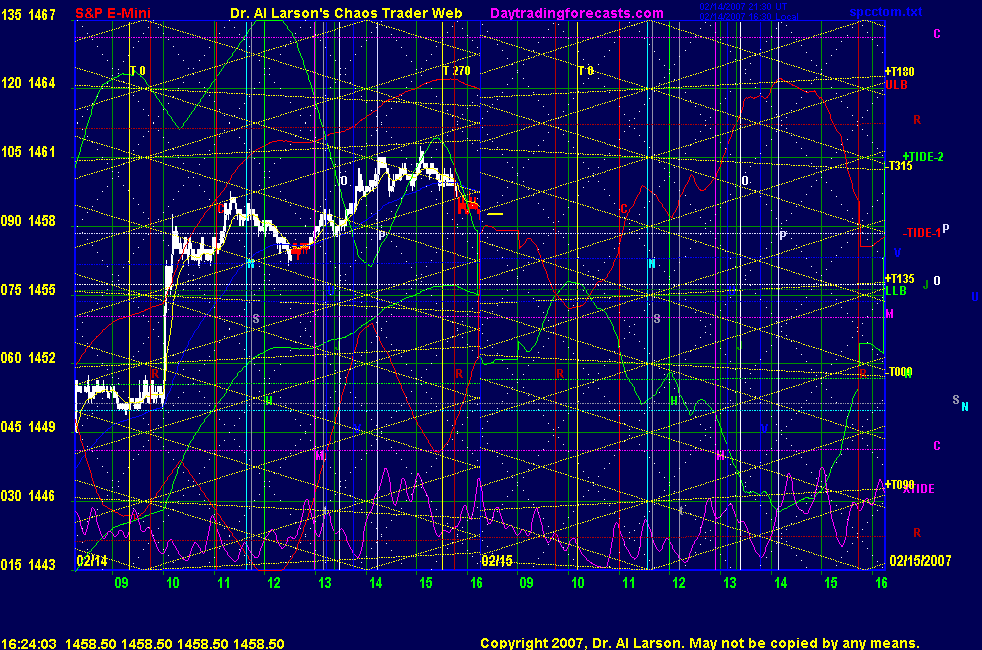The height and width of the screenshot is (650, 982).
Task: Click the "02/14/2007 16:30 Local" timestamp
Action: tap(748, 16)
